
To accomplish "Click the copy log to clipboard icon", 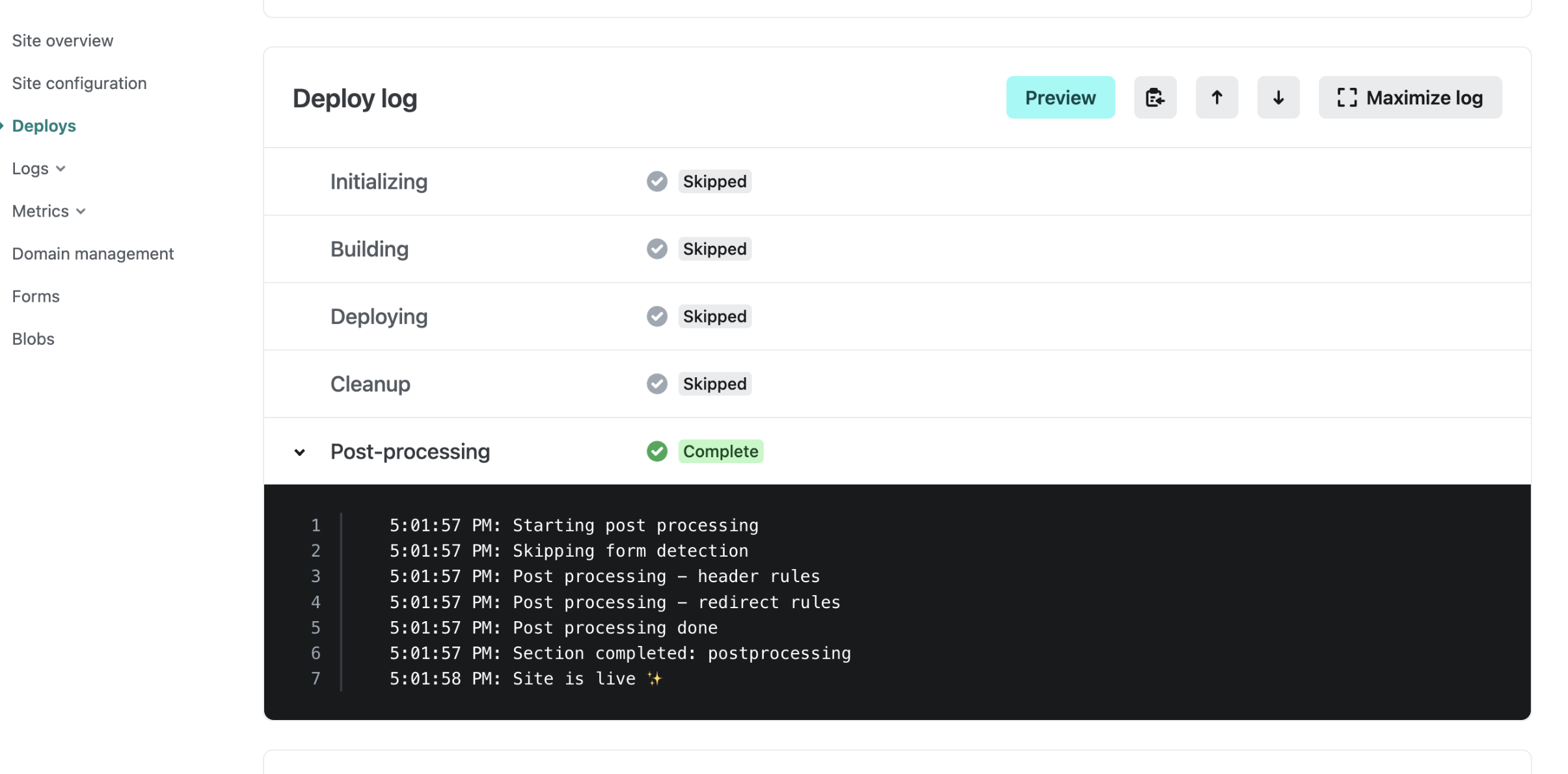I will [1154, 98].
